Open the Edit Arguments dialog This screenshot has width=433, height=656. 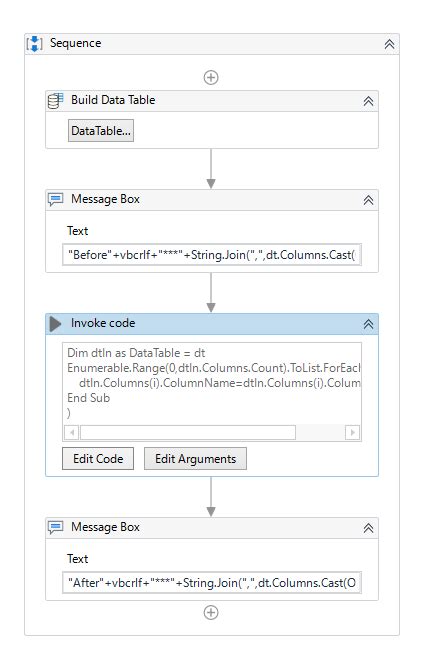[x=195, y=459]
